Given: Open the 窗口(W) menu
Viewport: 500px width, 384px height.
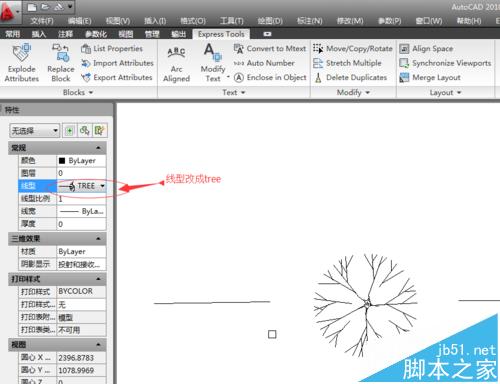Looking at the screenshot, I should click(429, 21).
